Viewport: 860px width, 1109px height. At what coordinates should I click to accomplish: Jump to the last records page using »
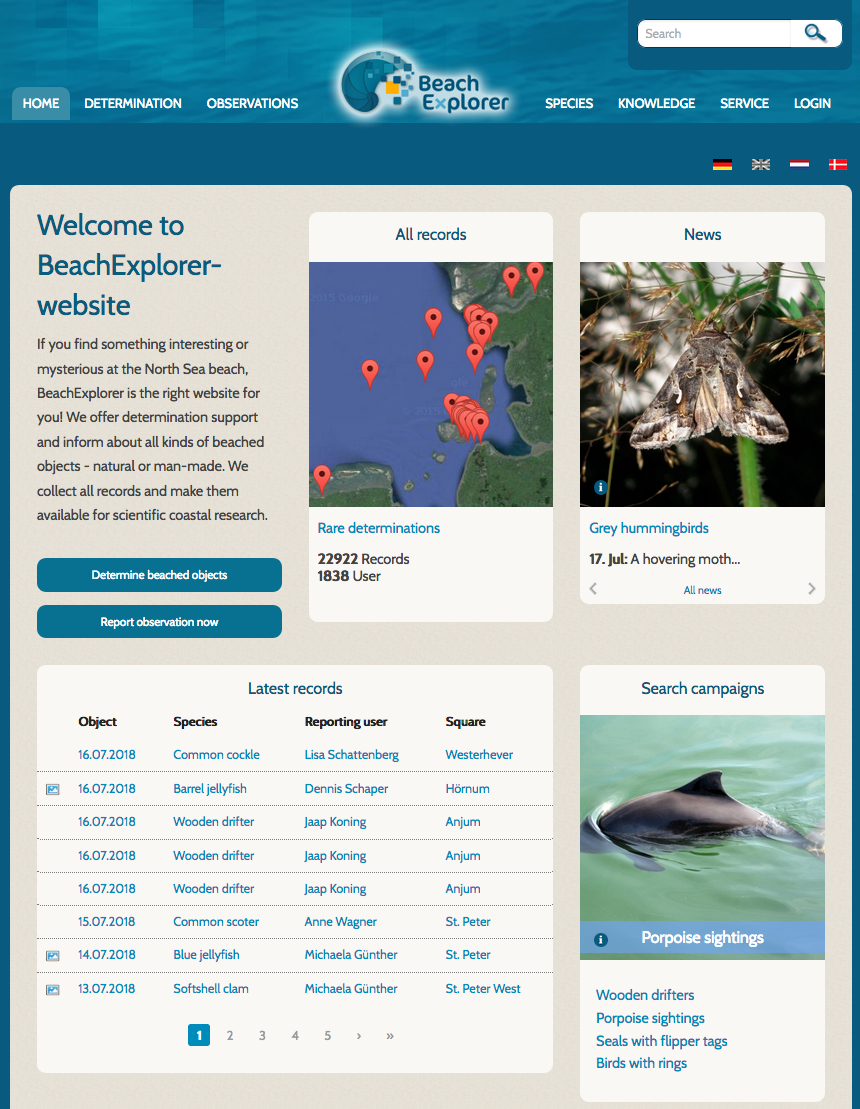(x=389, y=1036)
